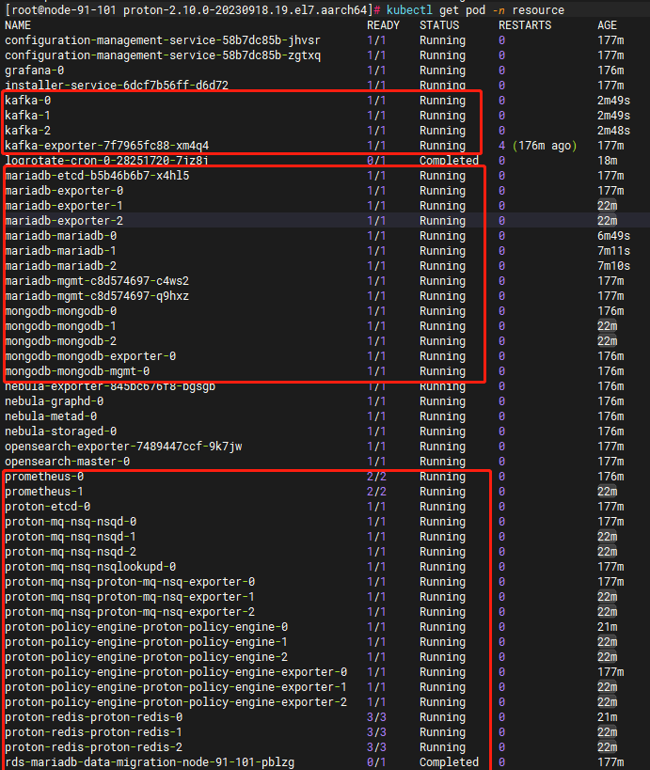The height and width of the screenshot is (770, 650).
Task: Click proton-policy-engine-exporter-2 pod name
Action: [176, 702]
